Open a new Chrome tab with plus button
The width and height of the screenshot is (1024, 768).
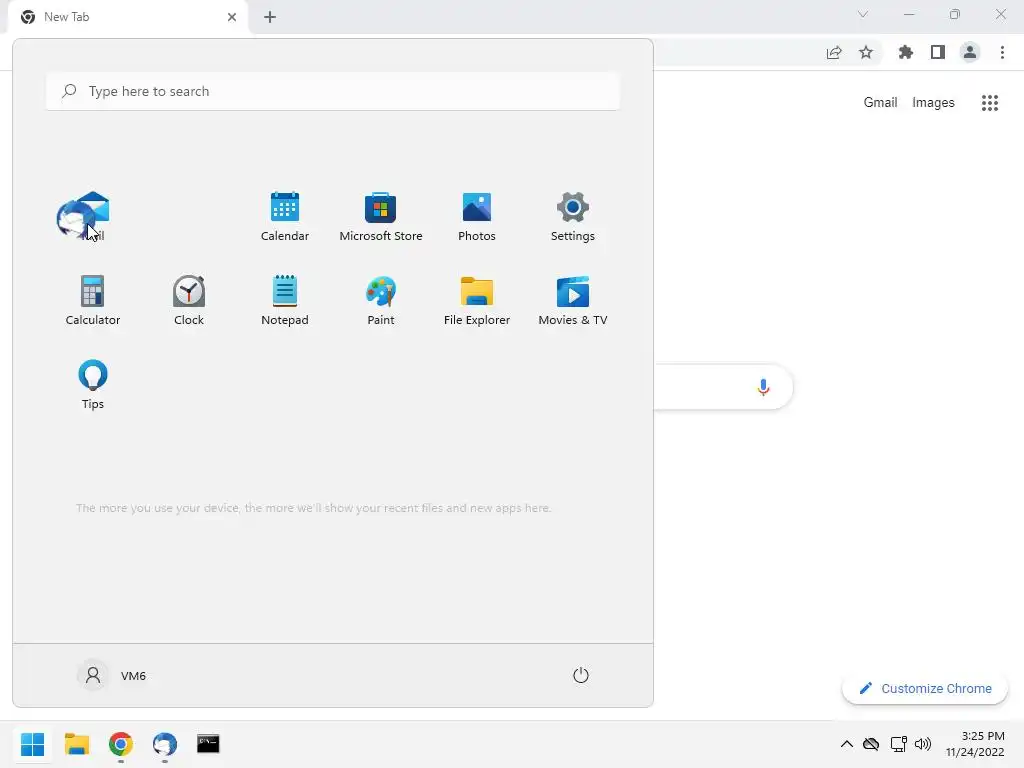(x=270, y=17)
